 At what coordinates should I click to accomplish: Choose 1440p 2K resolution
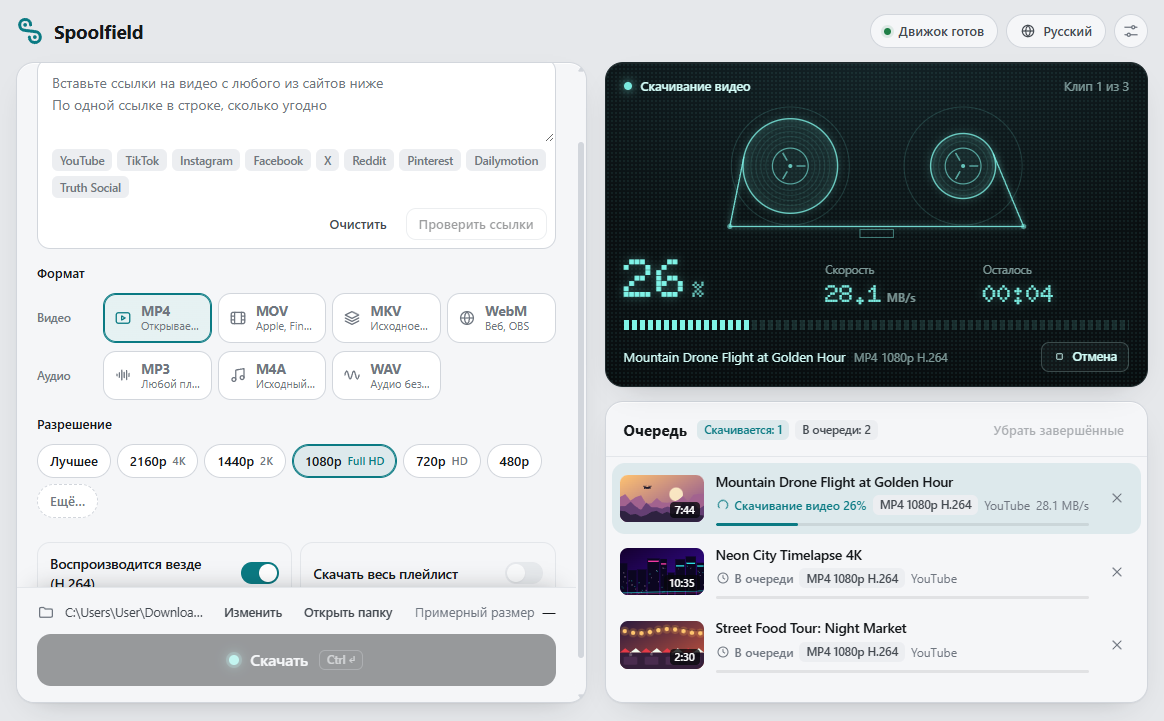245,461
